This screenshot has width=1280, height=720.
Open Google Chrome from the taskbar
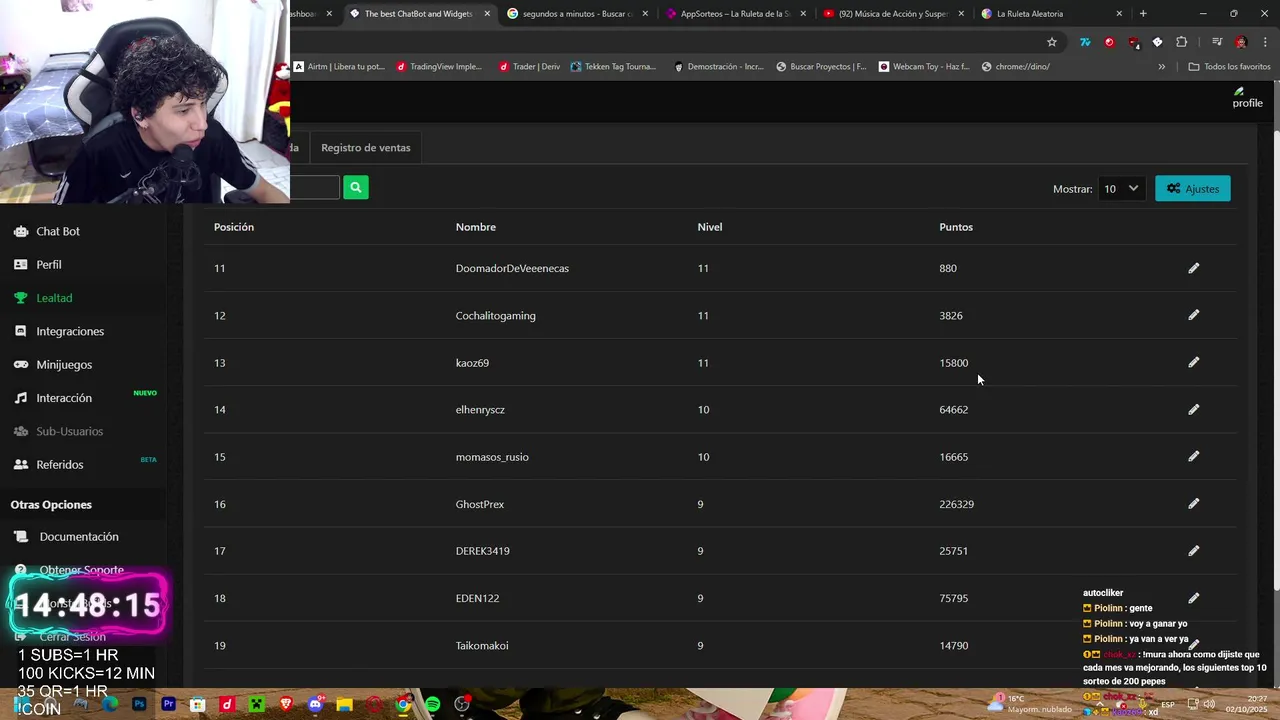pos(403,704)
